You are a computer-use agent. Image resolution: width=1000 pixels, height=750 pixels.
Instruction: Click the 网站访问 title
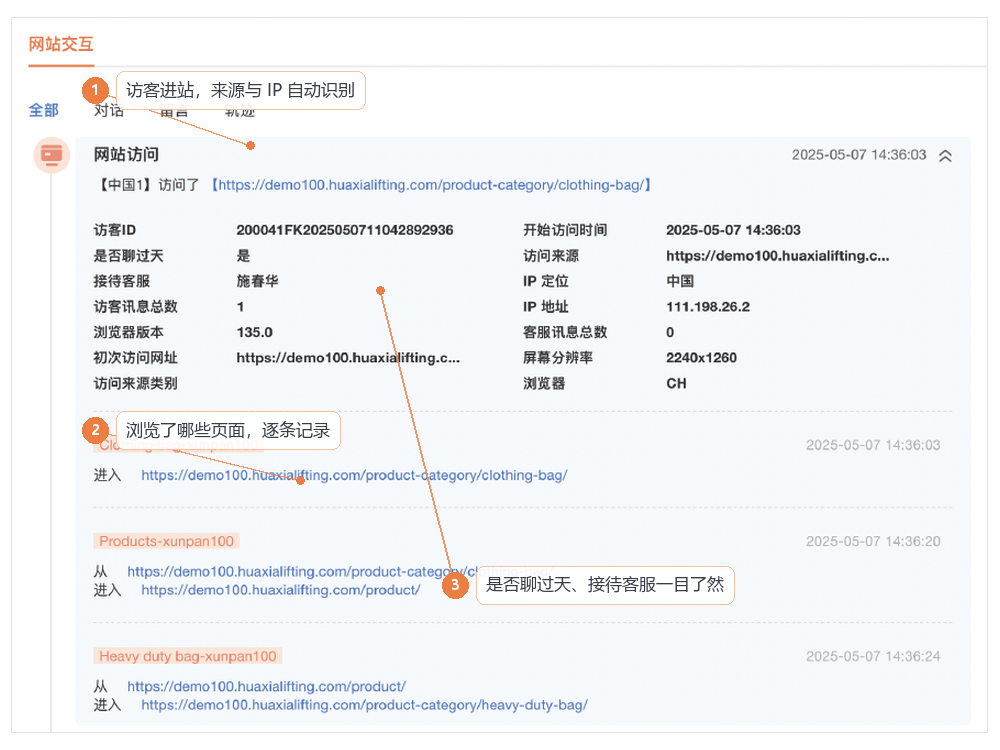point(126,154)
